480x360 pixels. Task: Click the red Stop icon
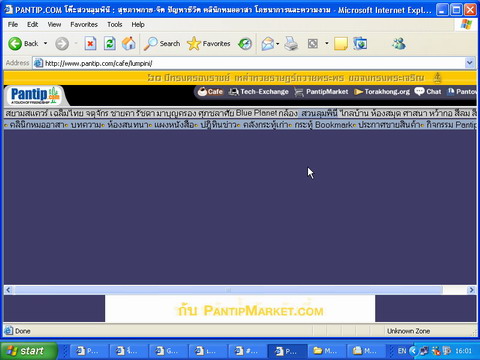coord(90,44)
